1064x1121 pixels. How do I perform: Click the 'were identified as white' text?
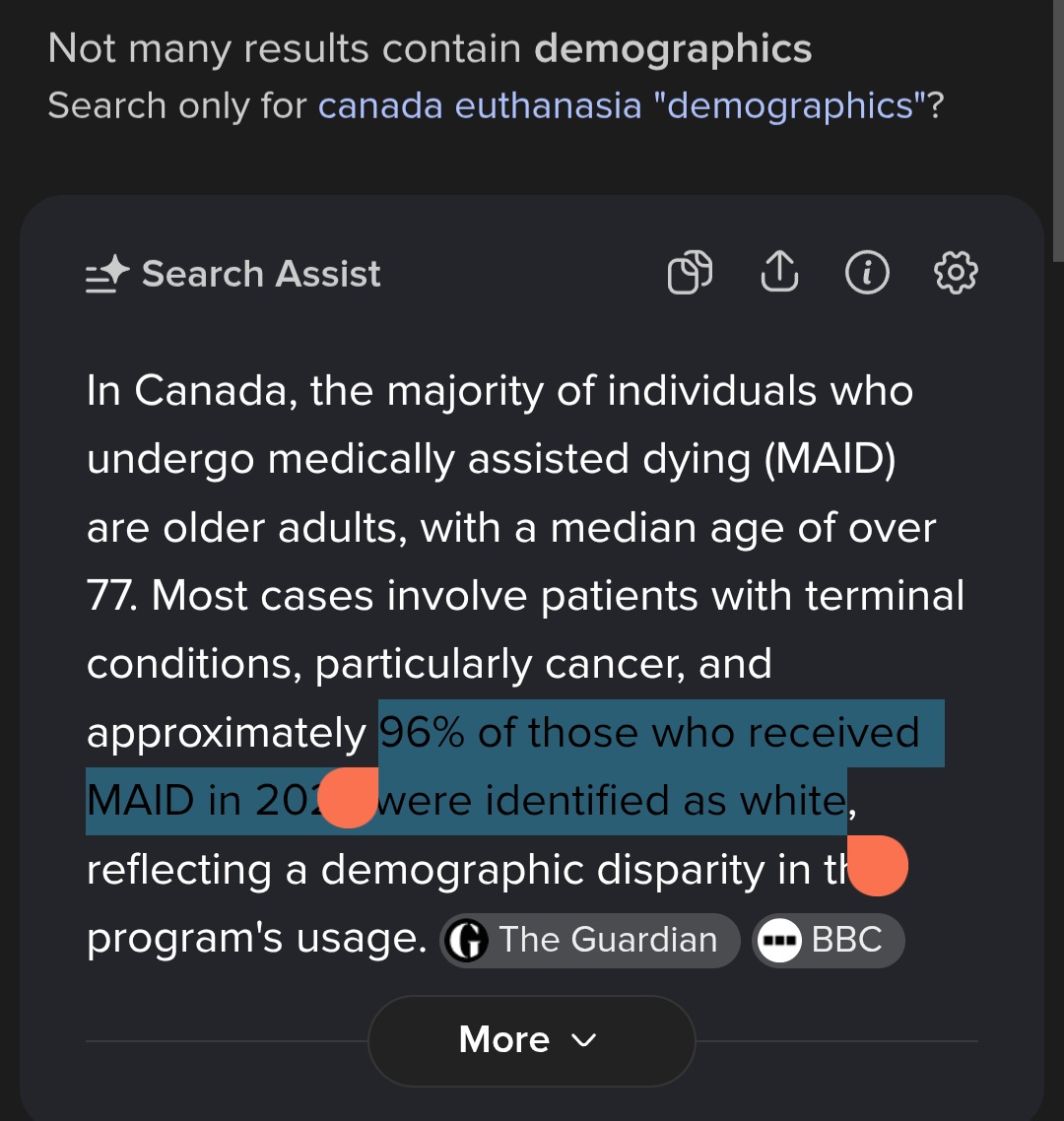[x=612, y=800]
